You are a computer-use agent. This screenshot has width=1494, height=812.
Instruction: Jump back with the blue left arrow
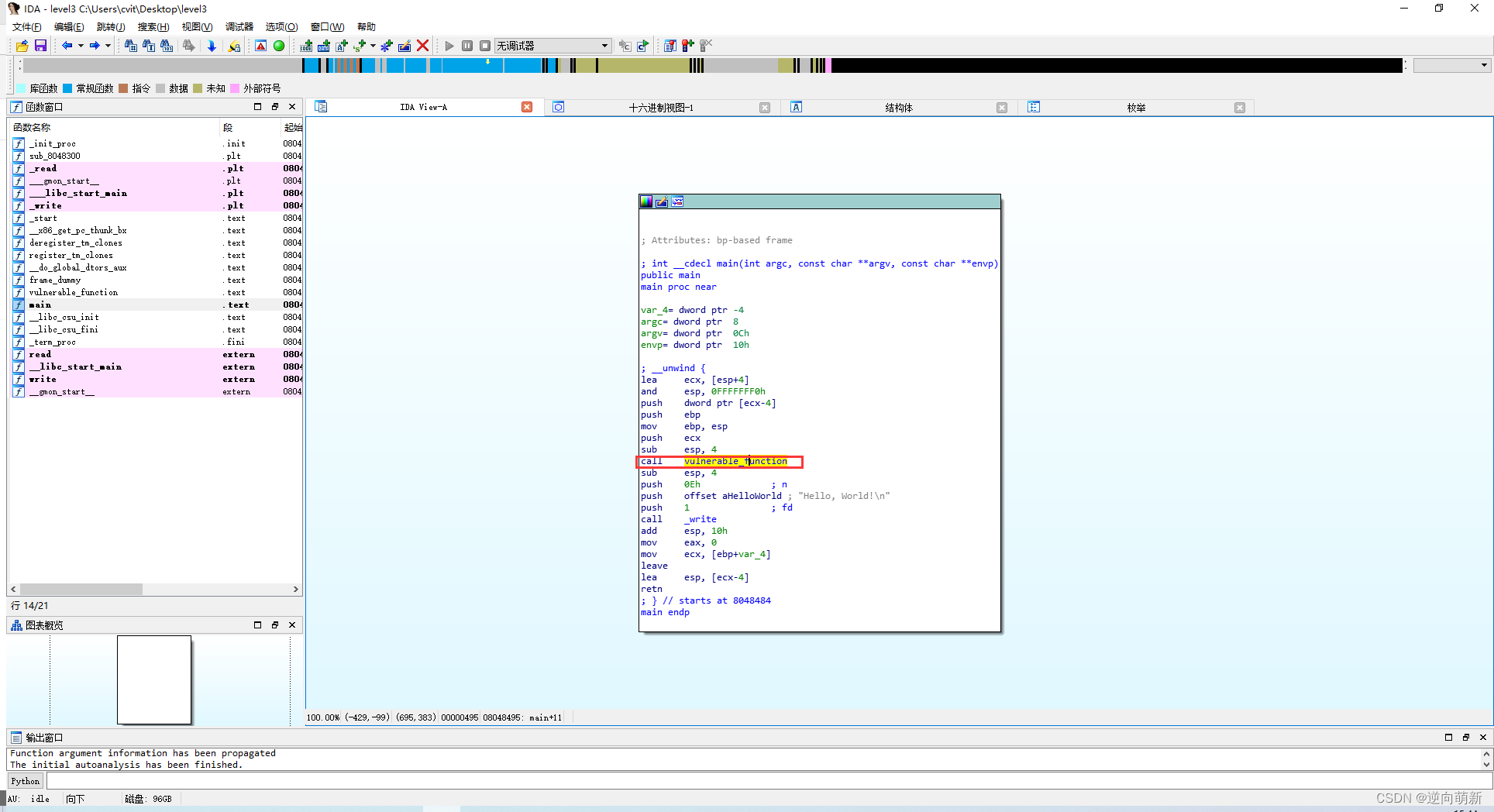(67, 46)
